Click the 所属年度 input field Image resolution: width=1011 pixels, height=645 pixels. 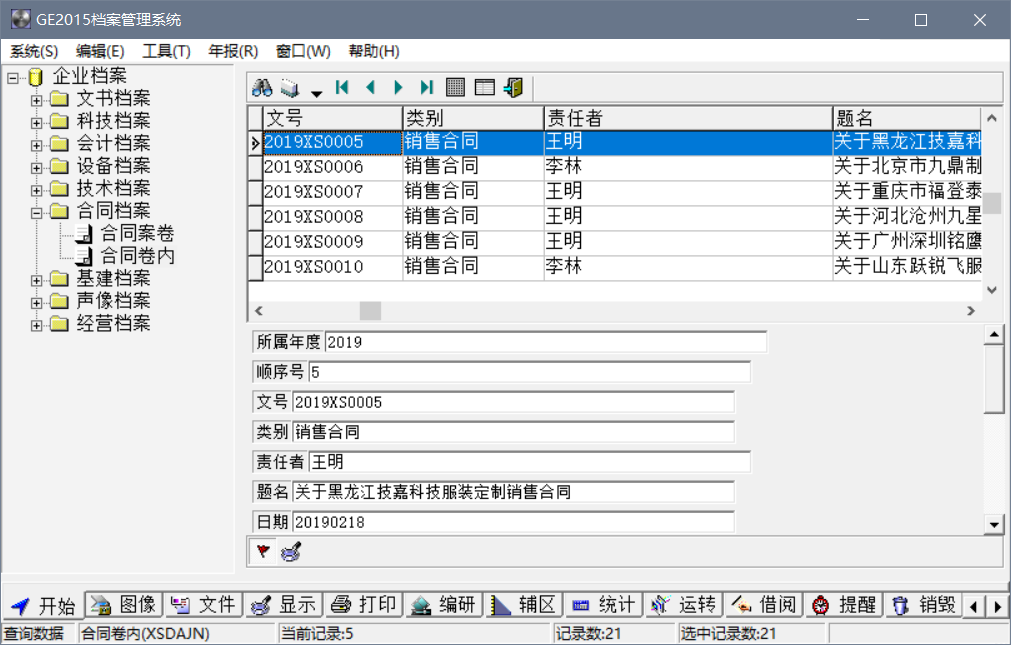pos(545,342)
